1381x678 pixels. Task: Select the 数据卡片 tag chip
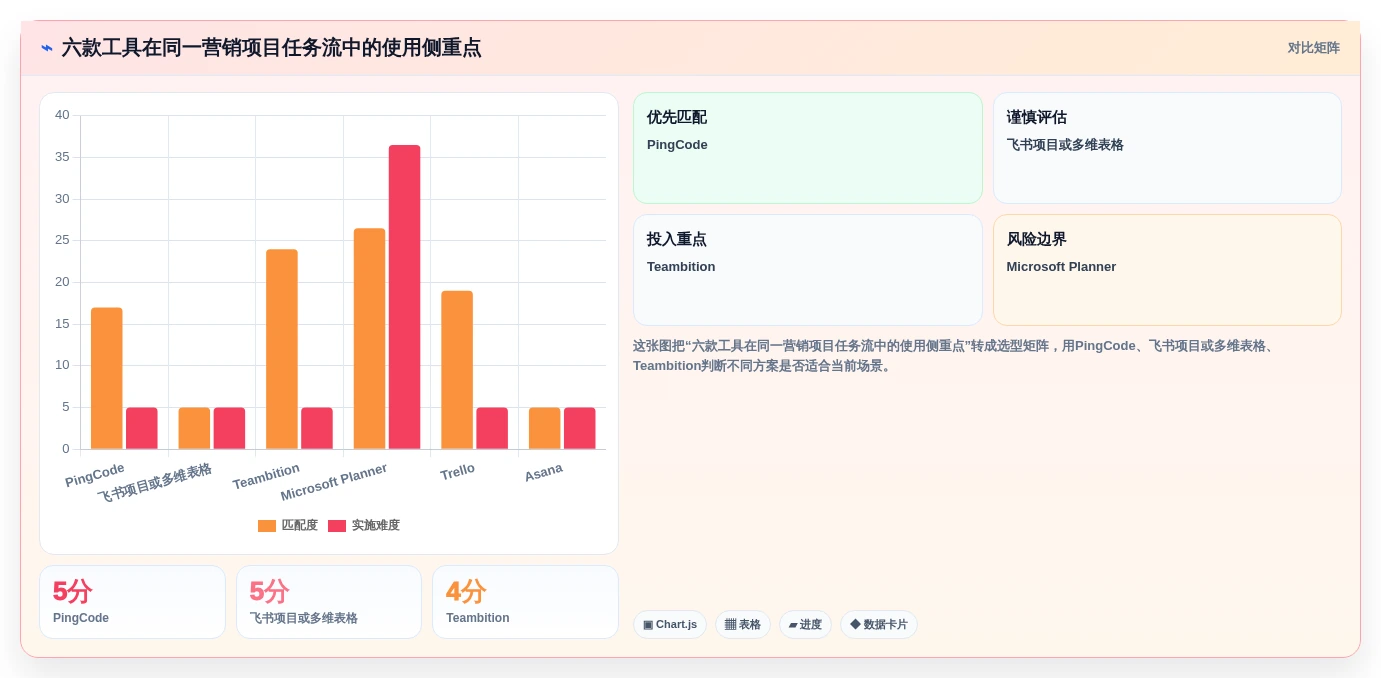(879, 624)
